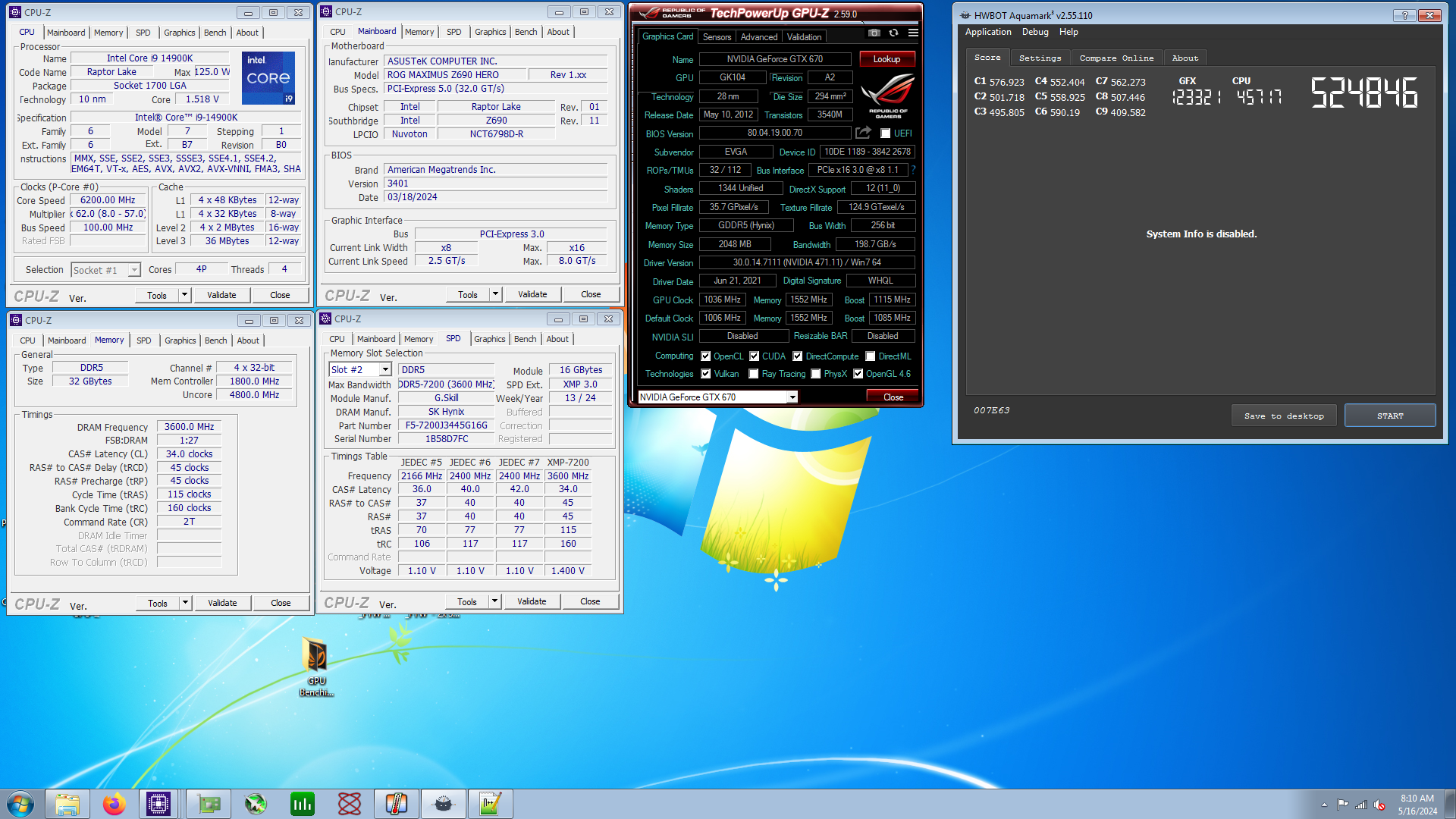1456x819 pixels.
Task: Expand Tools arrow in CPU-Z processor window
Action: [184, 295]
